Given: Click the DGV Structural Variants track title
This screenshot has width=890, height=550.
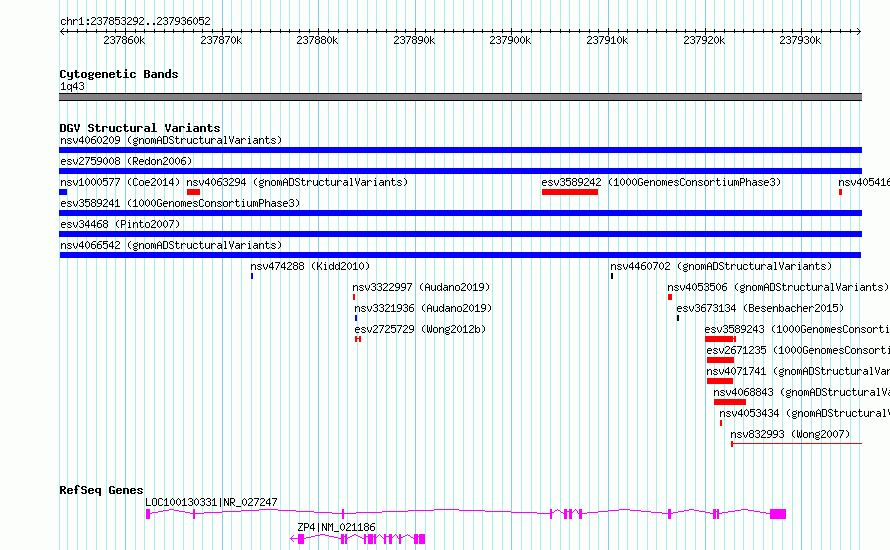Looking at the screenshot, I should click(x=140, y=128).
